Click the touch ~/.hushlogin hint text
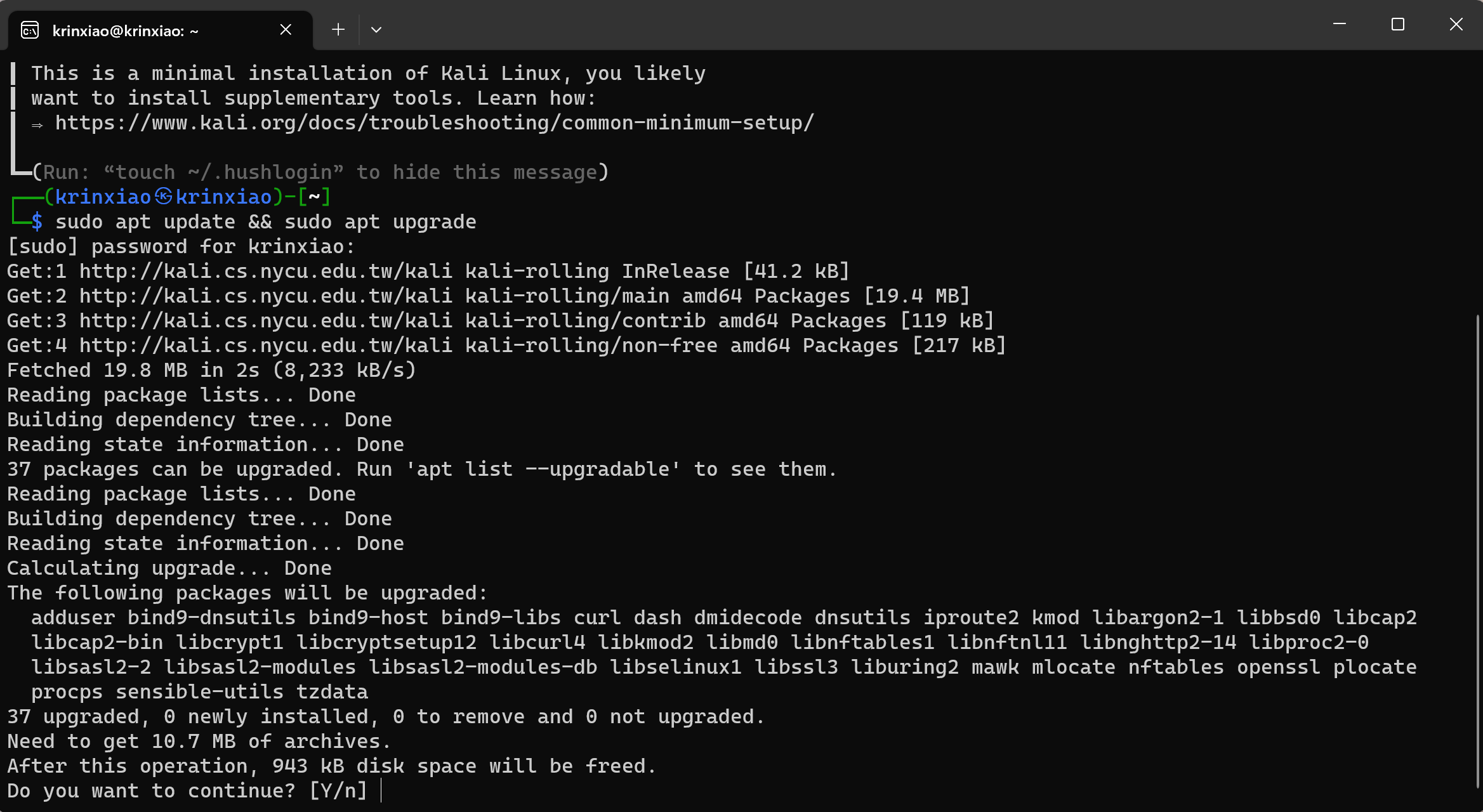1483x812 pixels. 224,172
